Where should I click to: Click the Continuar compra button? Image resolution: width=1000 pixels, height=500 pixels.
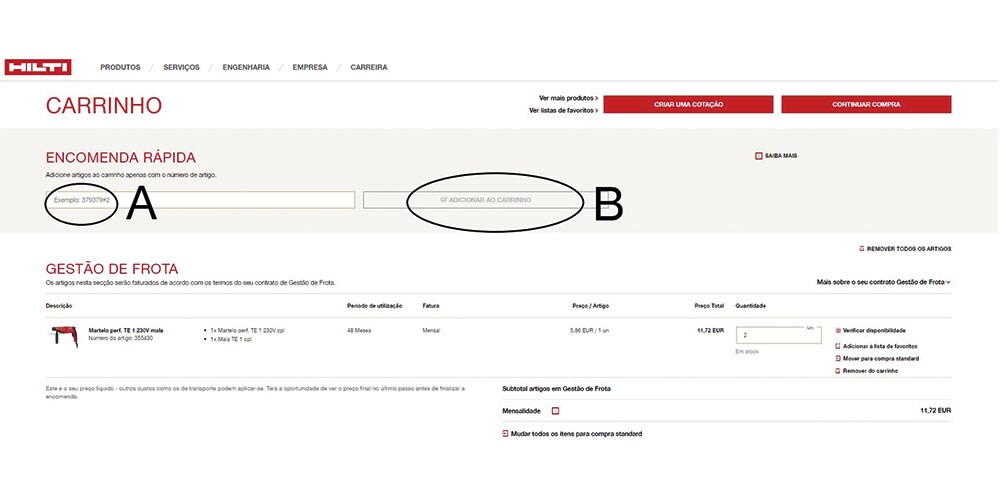pyautogui.click(x=866, y=105)
